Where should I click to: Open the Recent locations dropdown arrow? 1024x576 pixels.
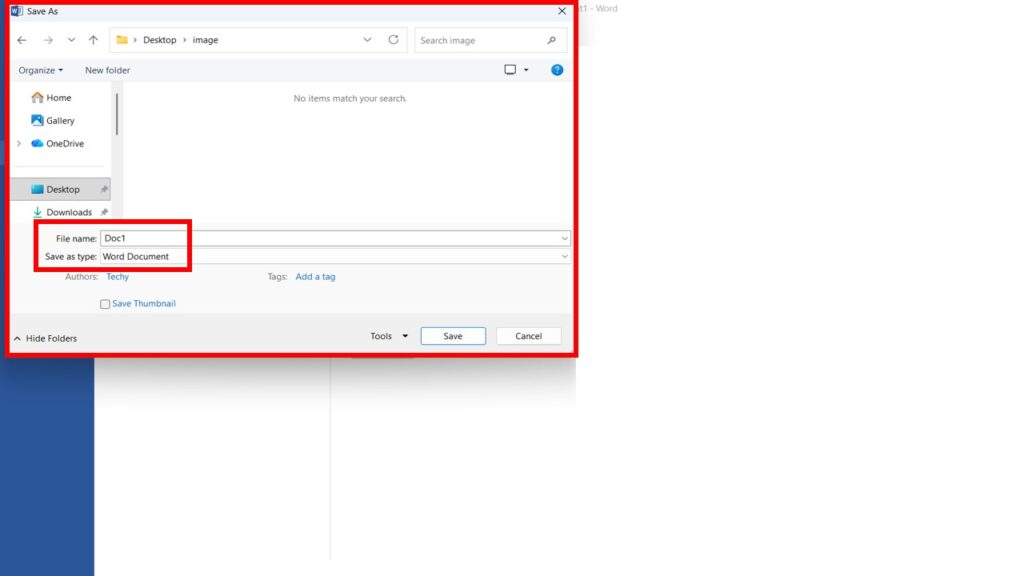tap(71, 40)
